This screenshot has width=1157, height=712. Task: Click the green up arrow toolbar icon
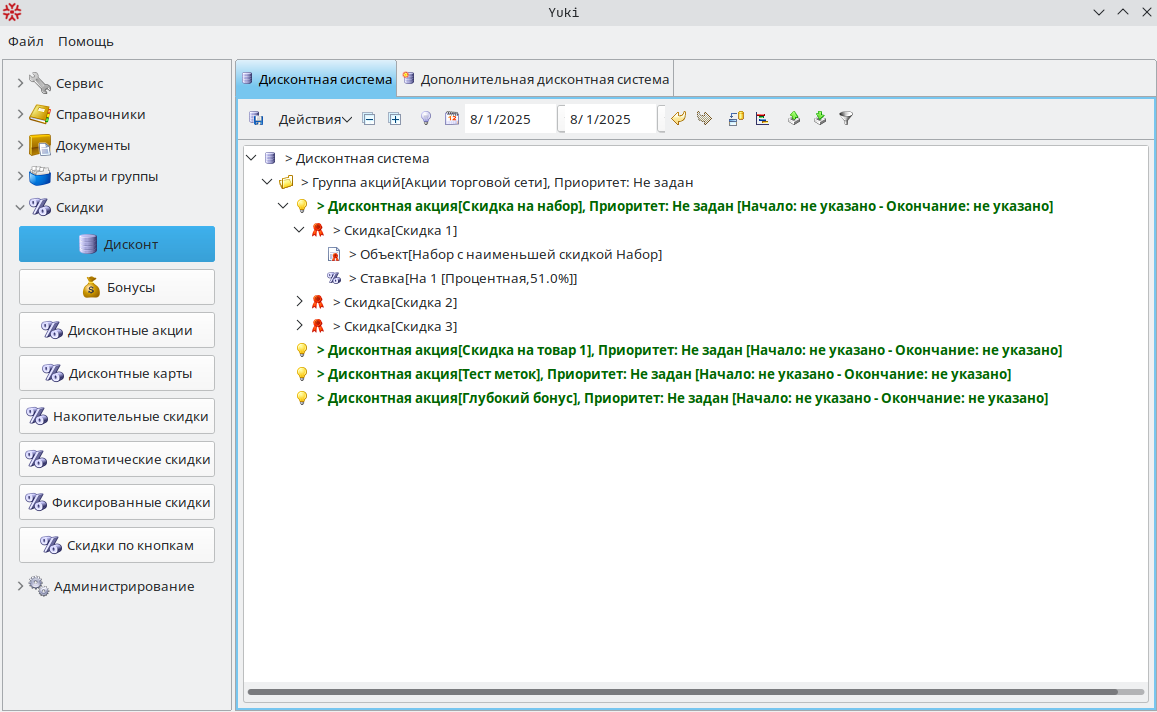[794, 119]
